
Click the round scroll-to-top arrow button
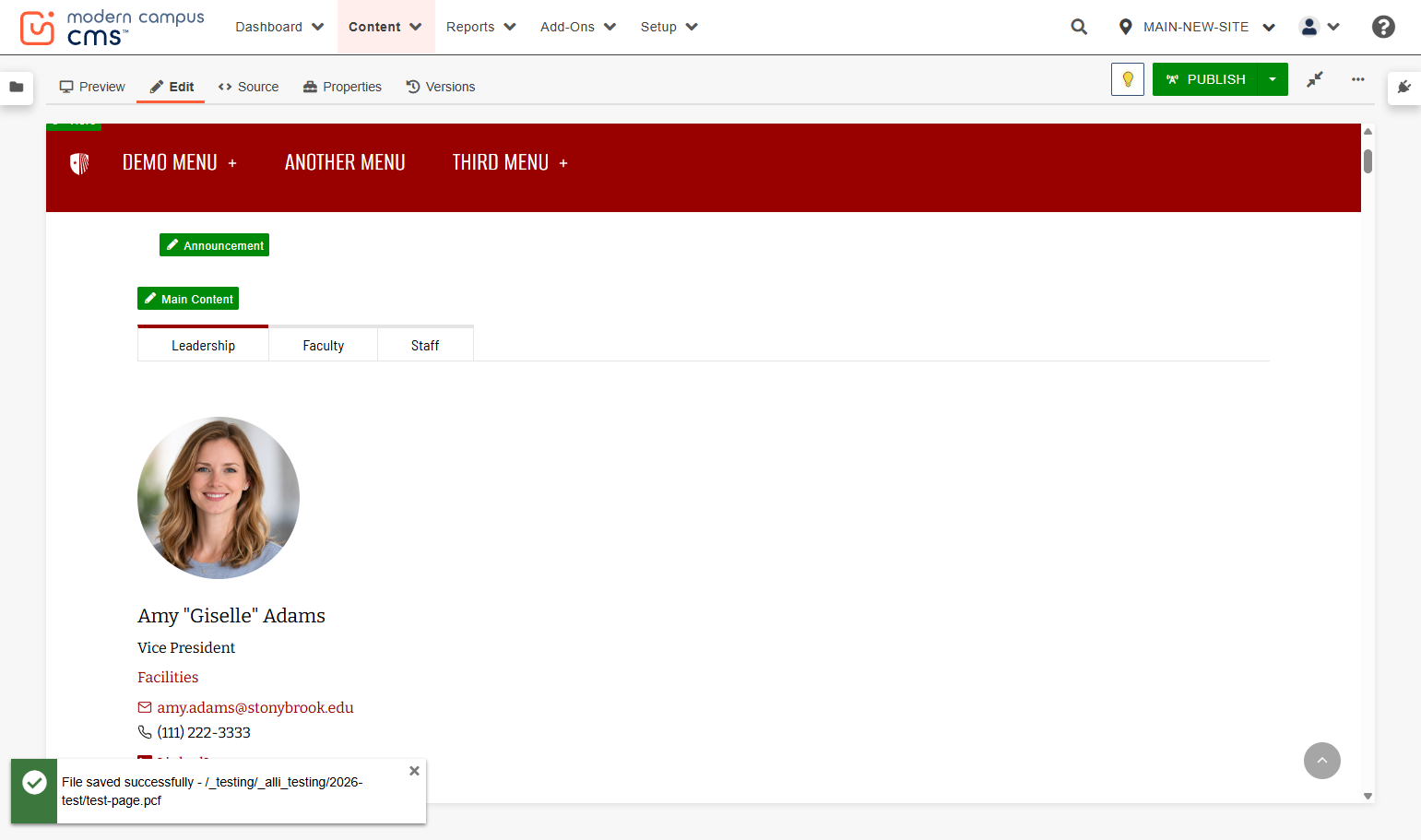[x=1322, y=761]
